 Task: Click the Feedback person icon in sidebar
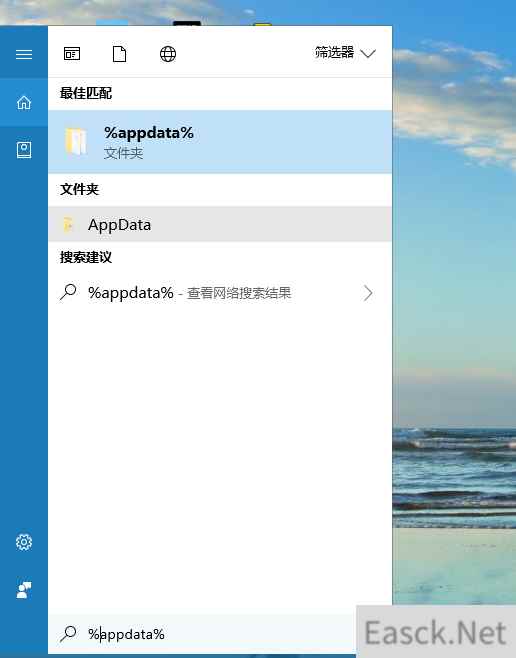[24, 590]
